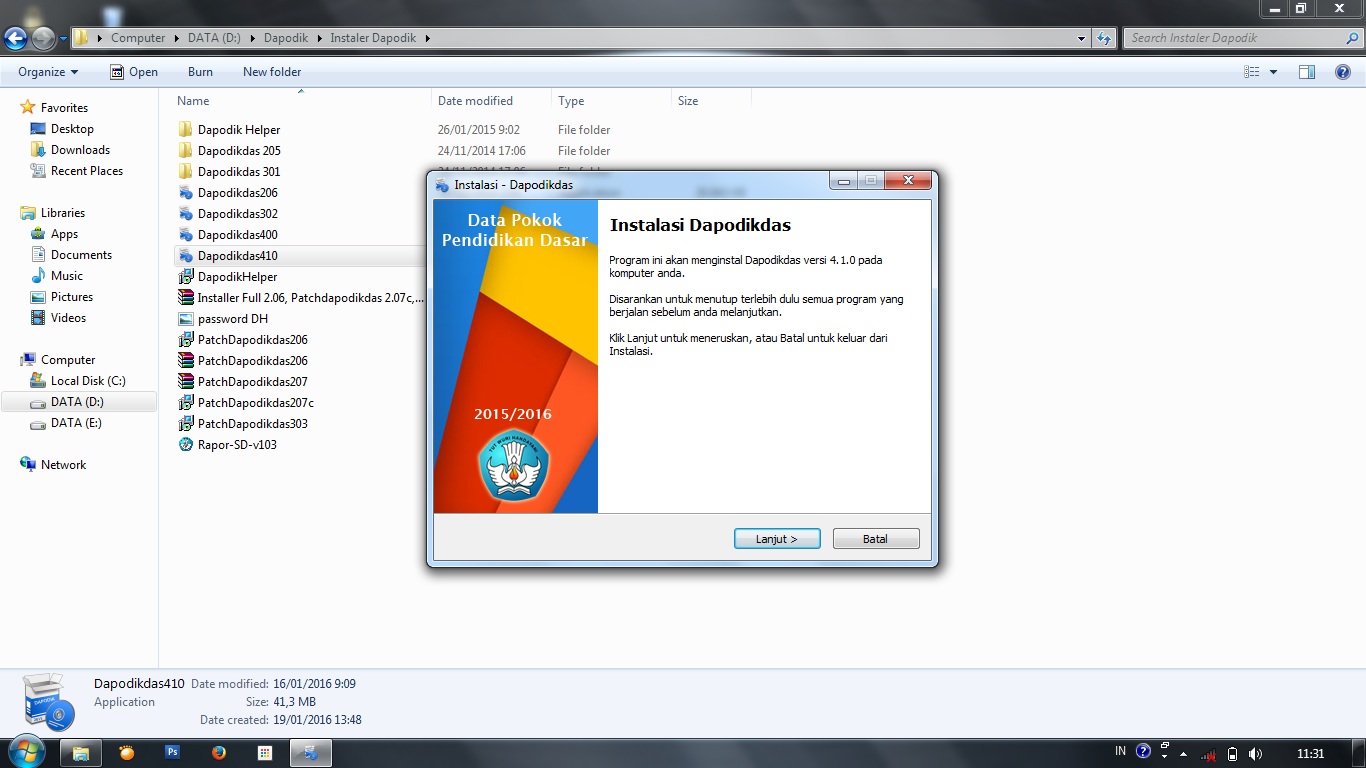Show hidden system tray icons arrow
Image resolution: width=1366 pixels, height=768 pixels.
[x=1184, y=754]
